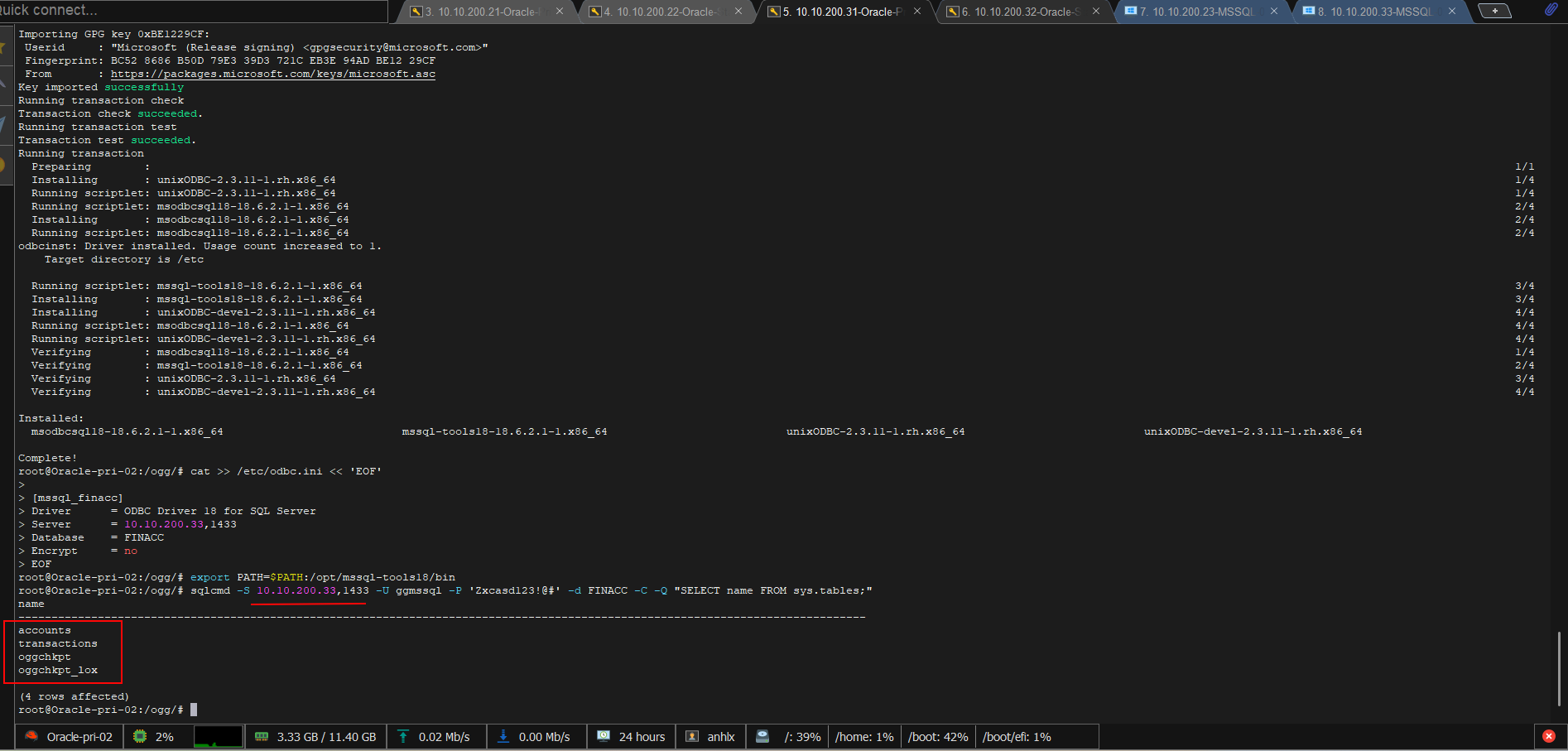Click the Oracle-pri-02 hostname status entry

tap(79, 737)
